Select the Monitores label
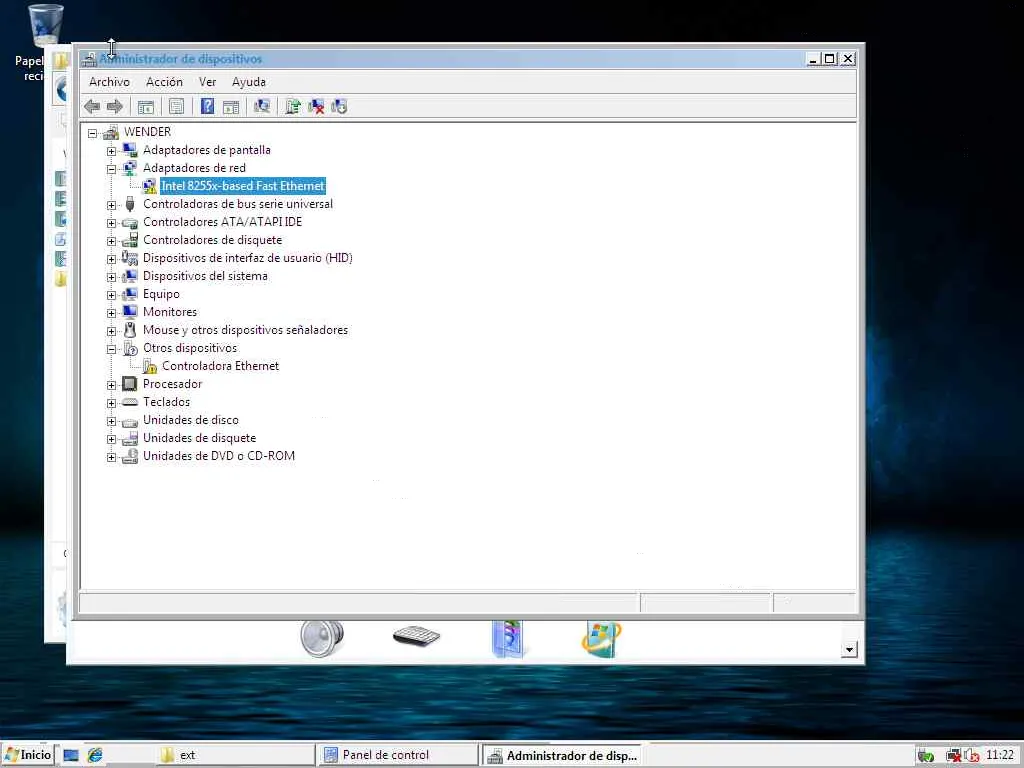1024x768 pixels. point(170,312)
